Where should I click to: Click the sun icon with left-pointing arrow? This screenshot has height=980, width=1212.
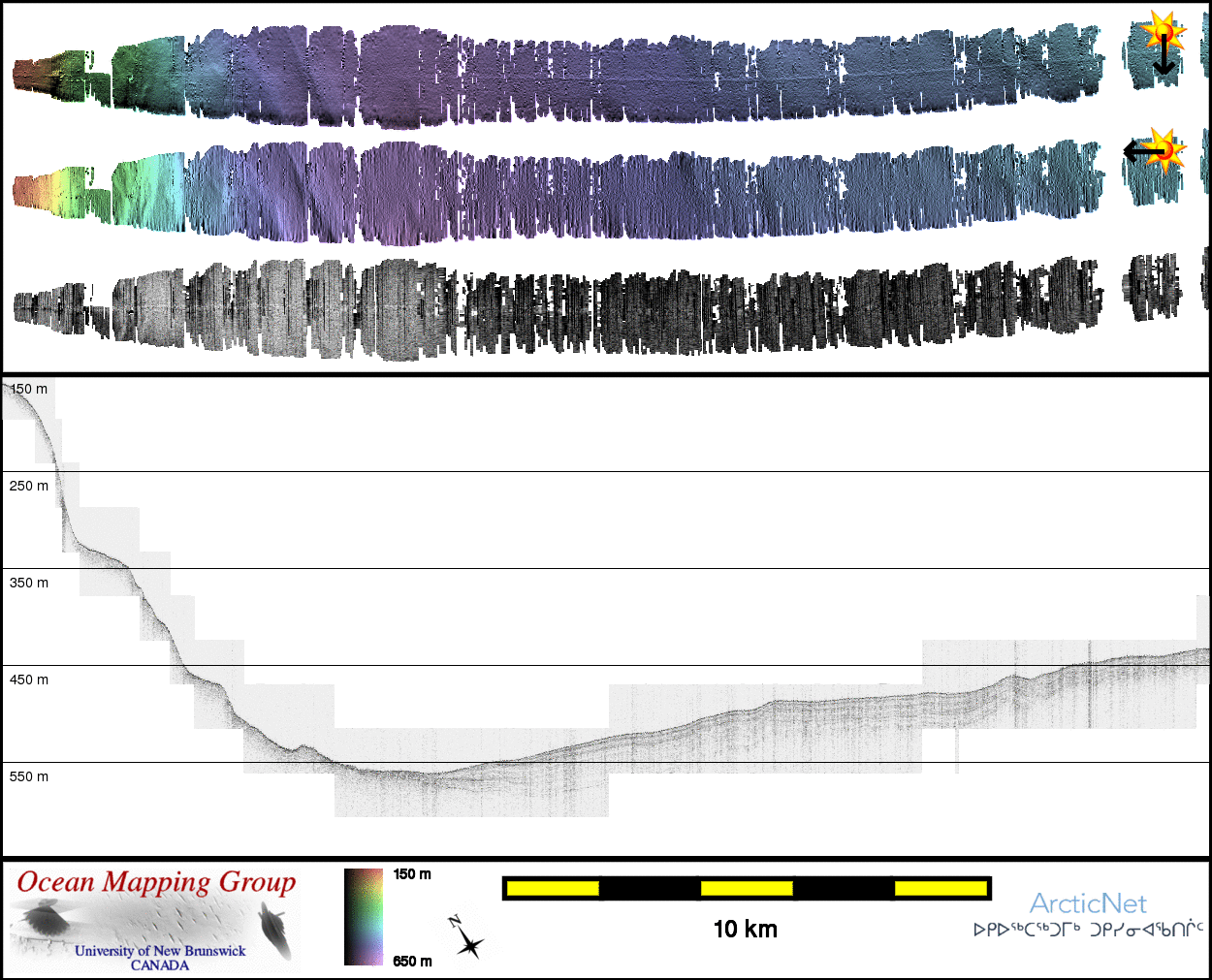[1154, 150]
